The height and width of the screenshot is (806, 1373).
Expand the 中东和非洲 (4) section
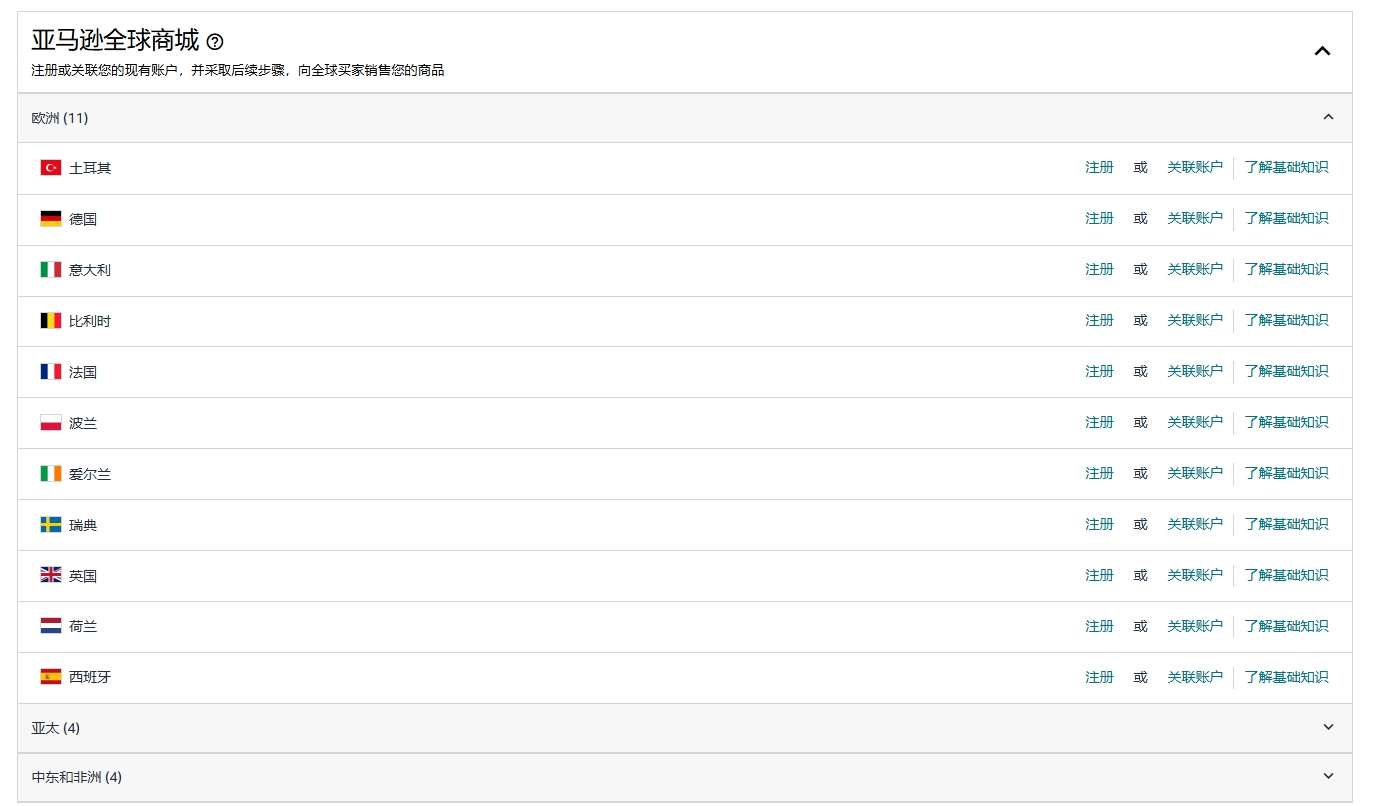(x=1328, y=776)
